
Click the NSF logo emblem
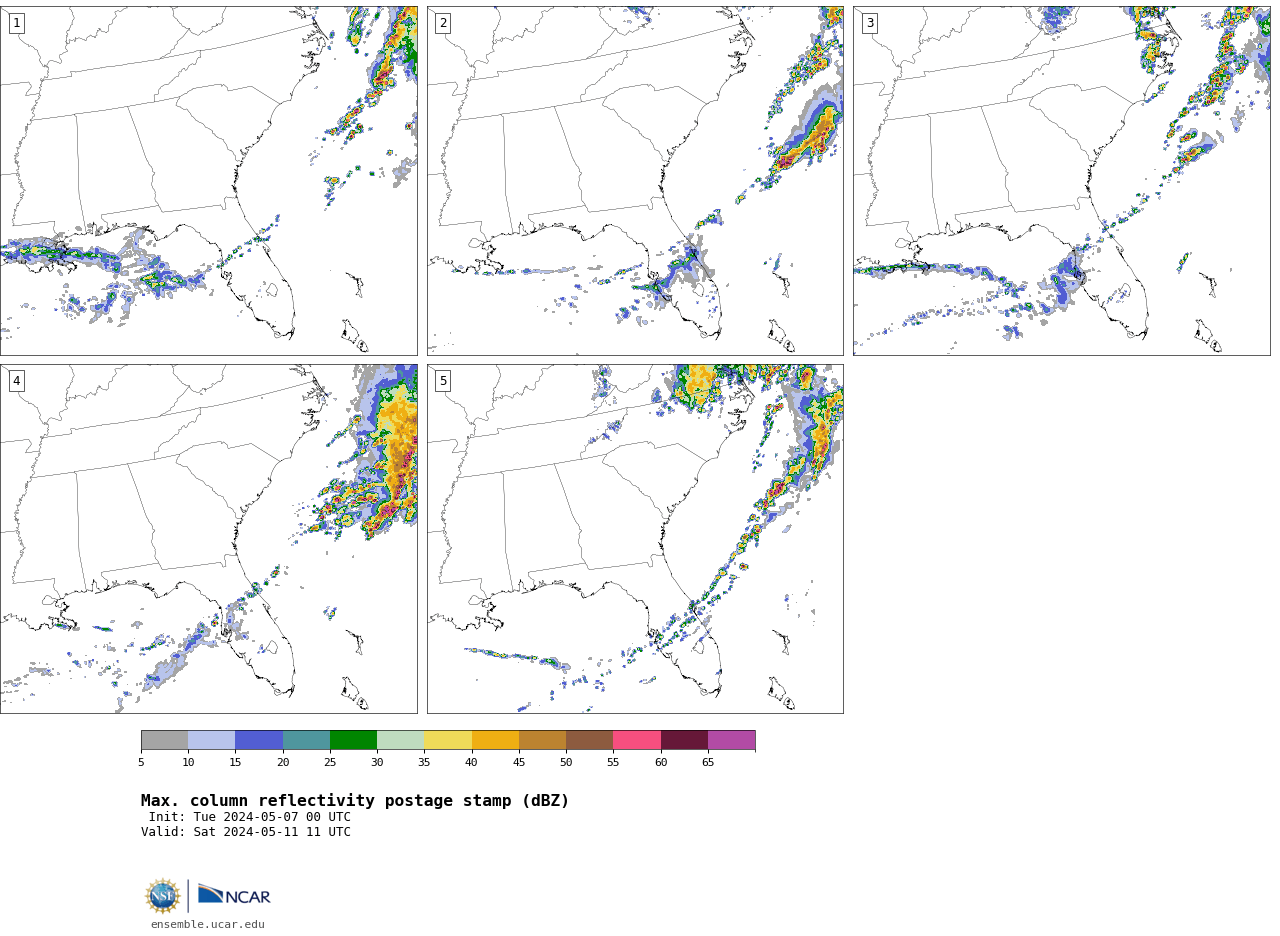163,896
